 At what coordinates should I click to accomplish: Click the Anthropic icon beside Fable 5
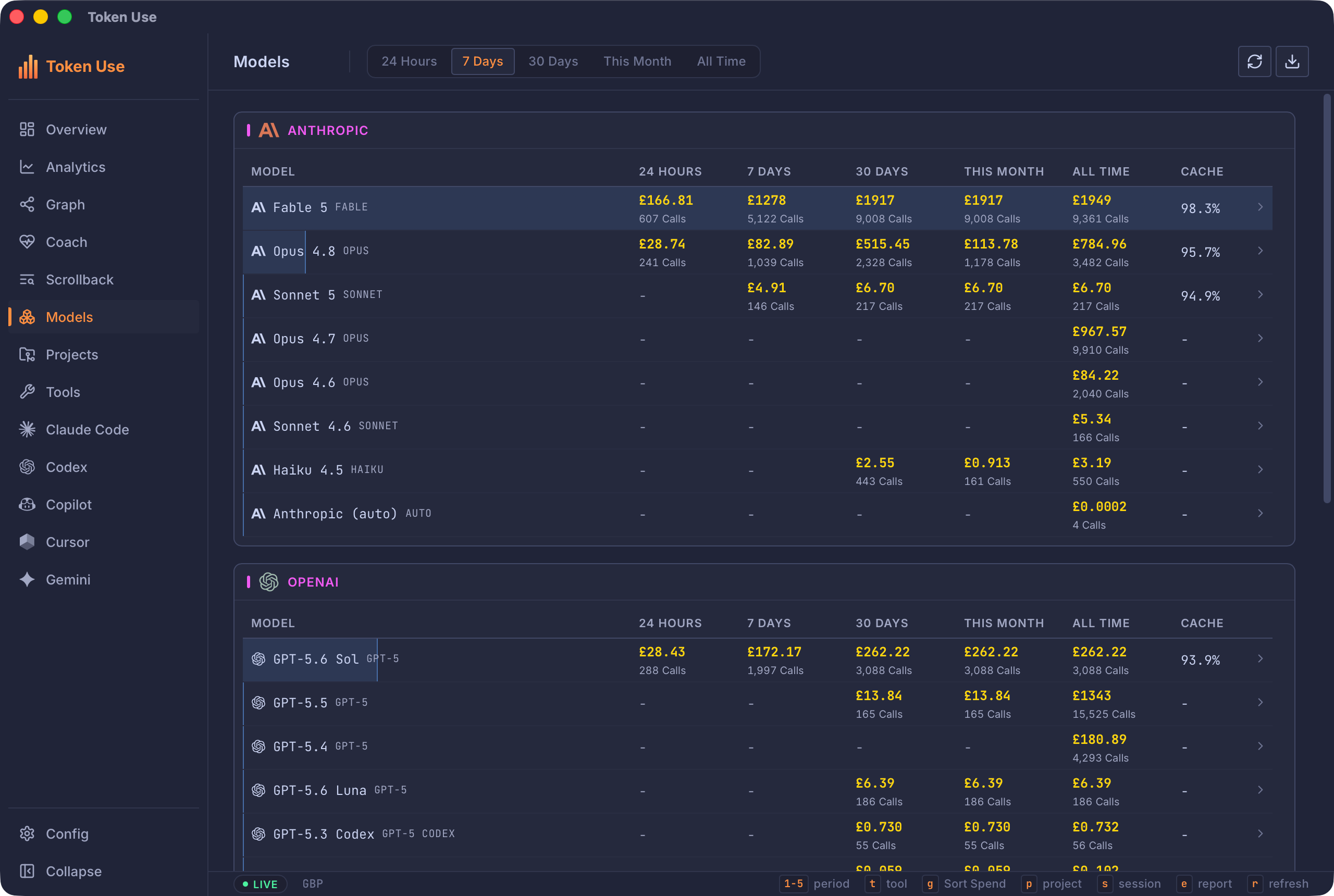[x=258, y=207]
